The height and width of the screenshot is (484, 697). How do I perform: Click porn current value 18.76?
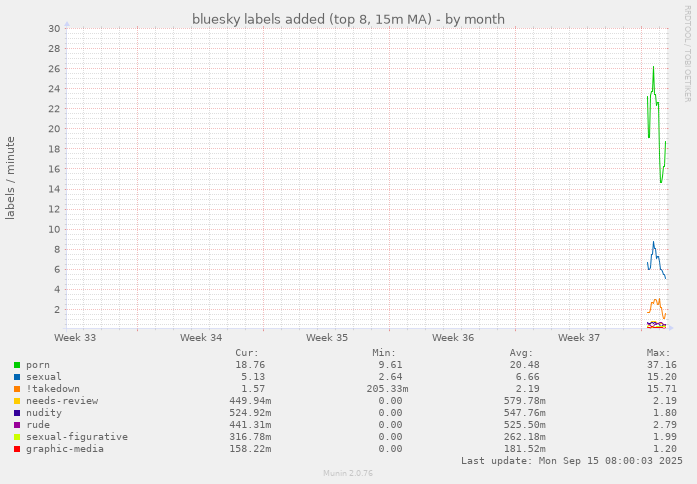pos(250,365)
